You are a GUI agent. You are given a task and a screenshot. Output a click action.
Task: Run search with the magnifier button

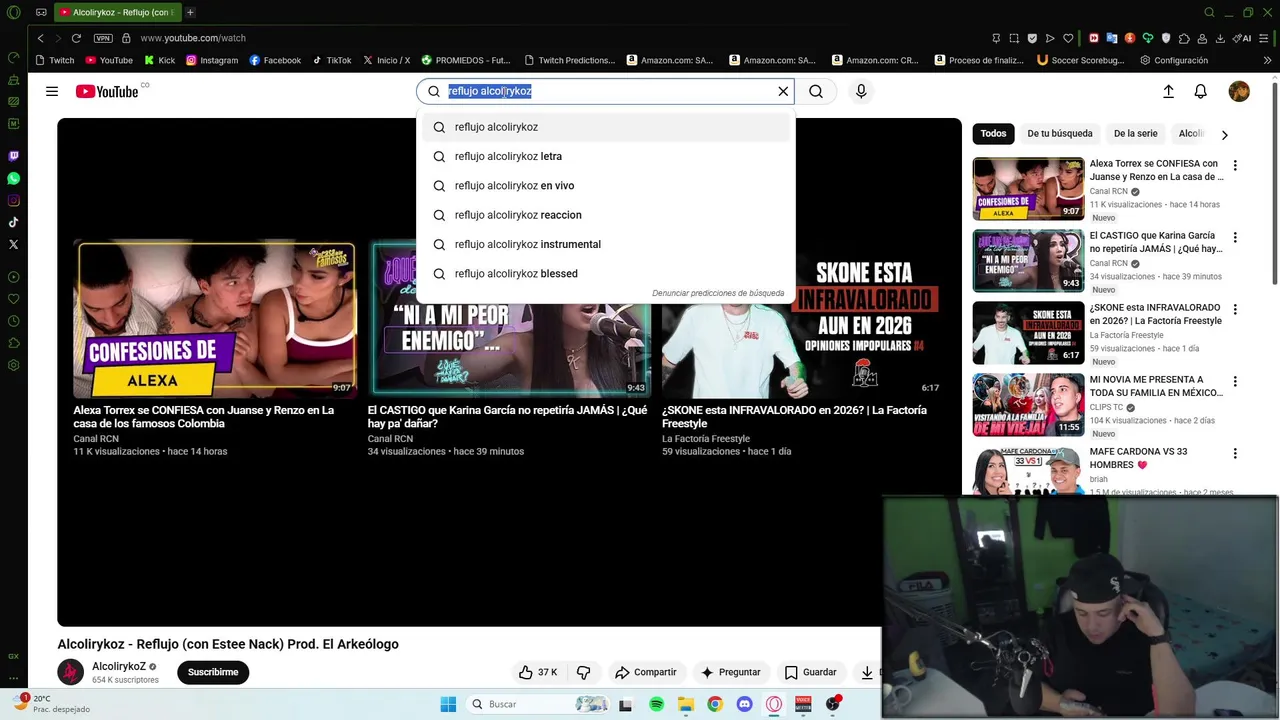(816, 91)
